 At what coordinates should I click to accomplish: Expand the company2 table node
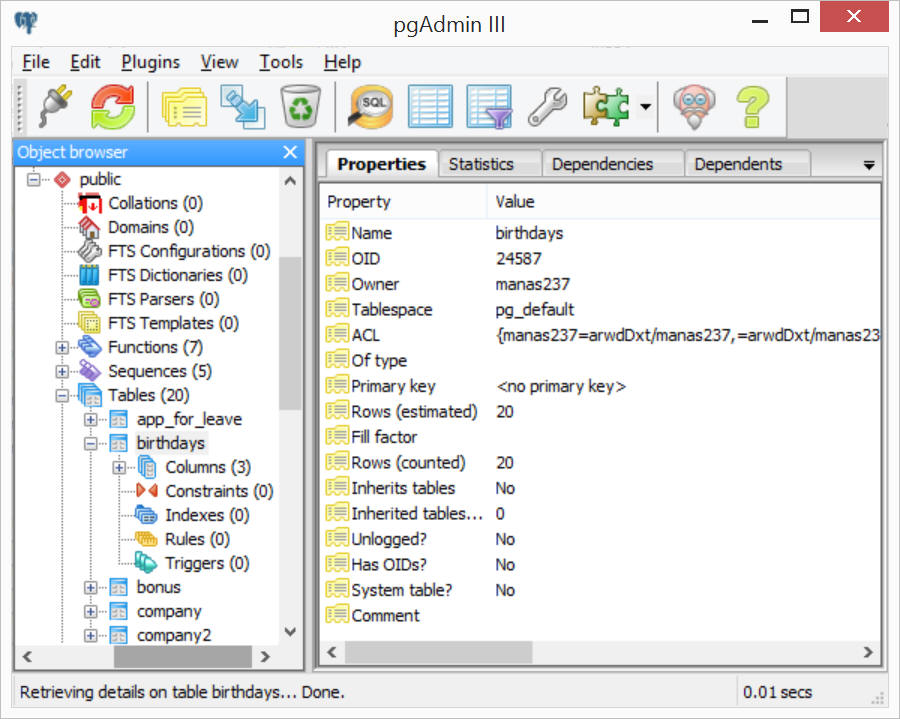pyautogui.click(x=91, y=636)
